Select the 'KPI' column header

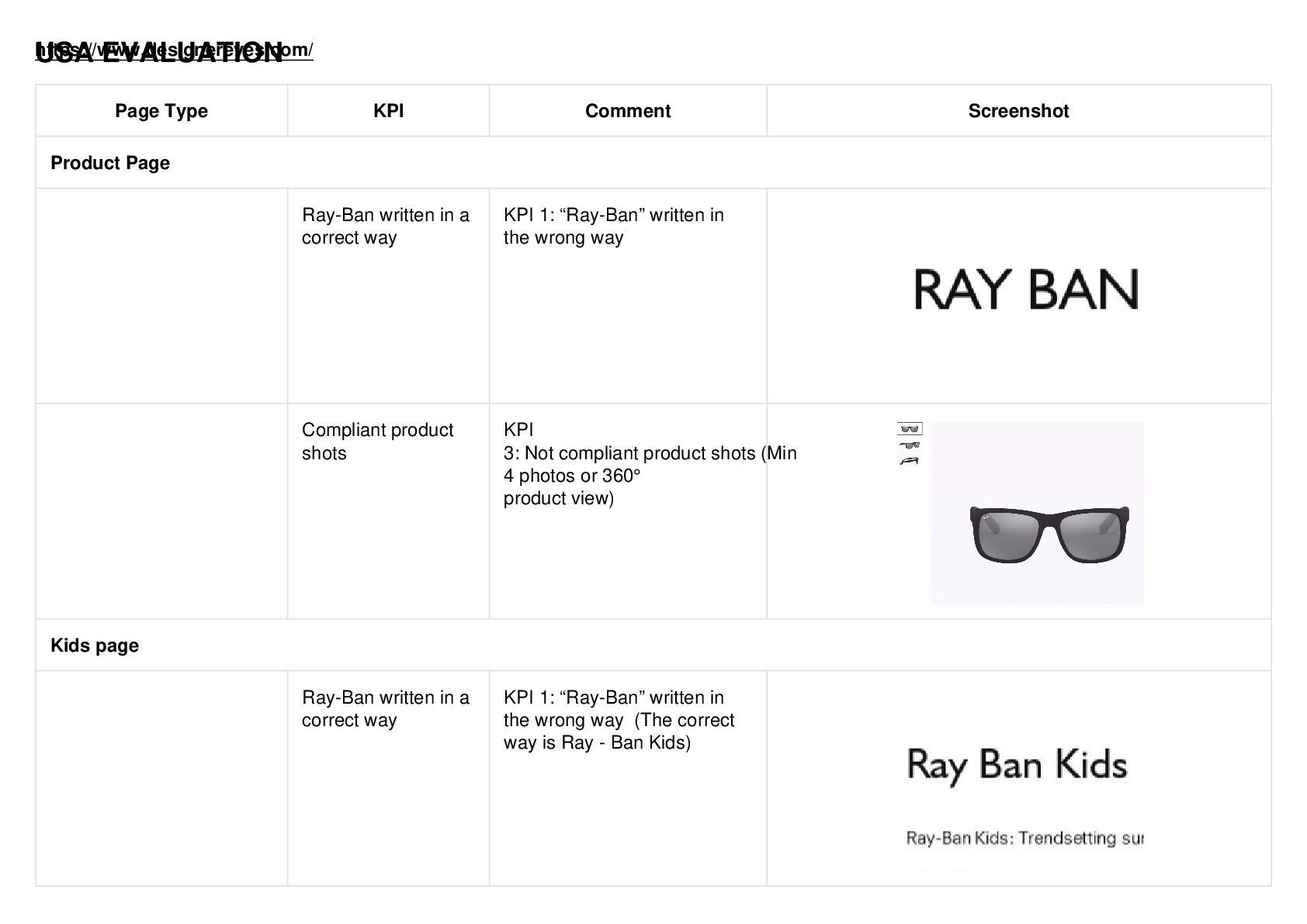coord(388,111)
